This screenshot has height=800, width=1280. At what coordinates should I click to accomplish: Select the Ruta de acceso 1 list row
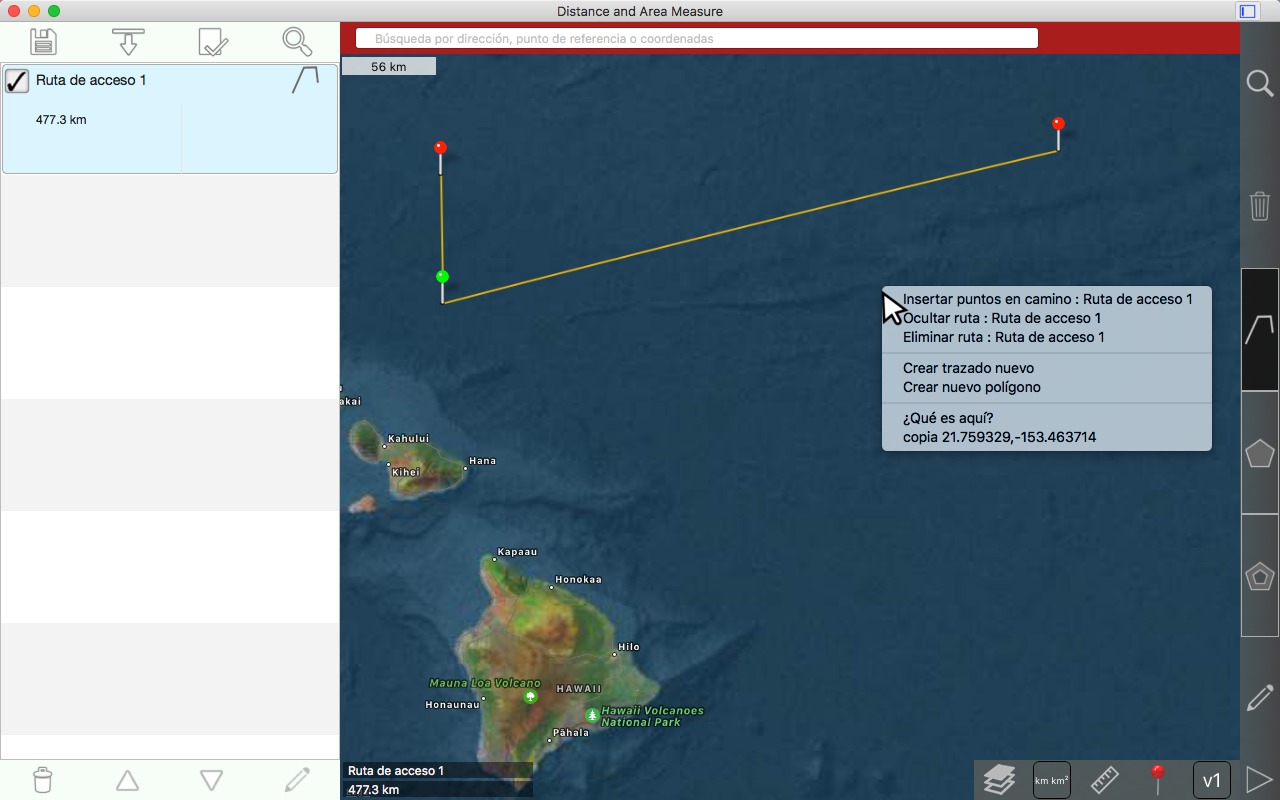[x=170, y=119]
